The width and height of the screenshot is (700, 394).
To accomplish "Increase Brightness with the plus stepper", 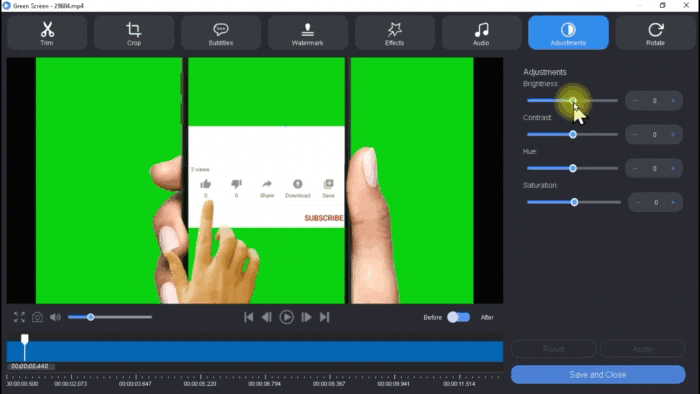I will 673,101.
